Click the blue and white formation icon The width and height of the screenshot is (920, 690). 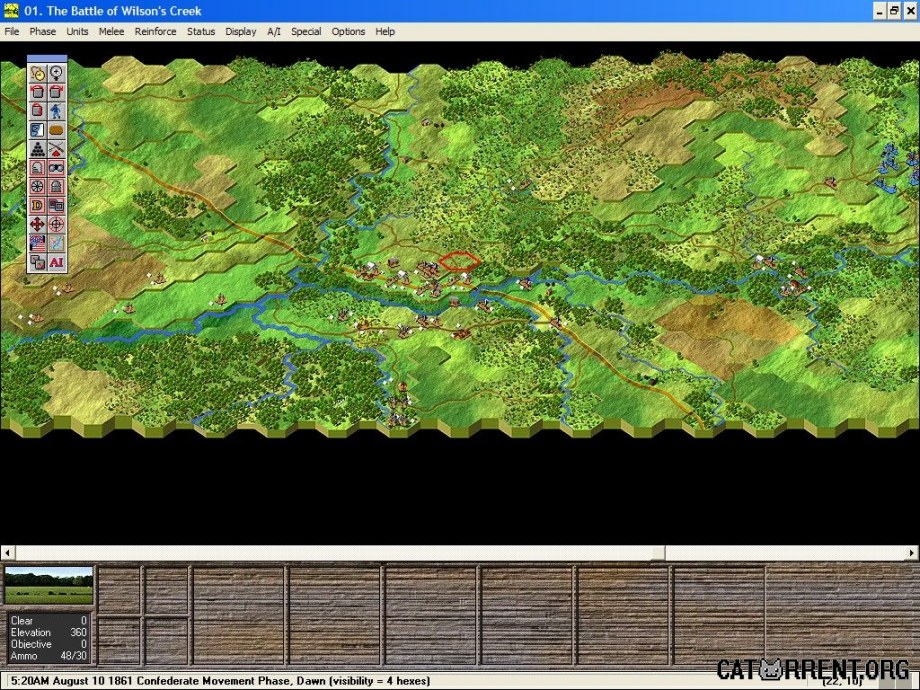click(x=38, y=130)
